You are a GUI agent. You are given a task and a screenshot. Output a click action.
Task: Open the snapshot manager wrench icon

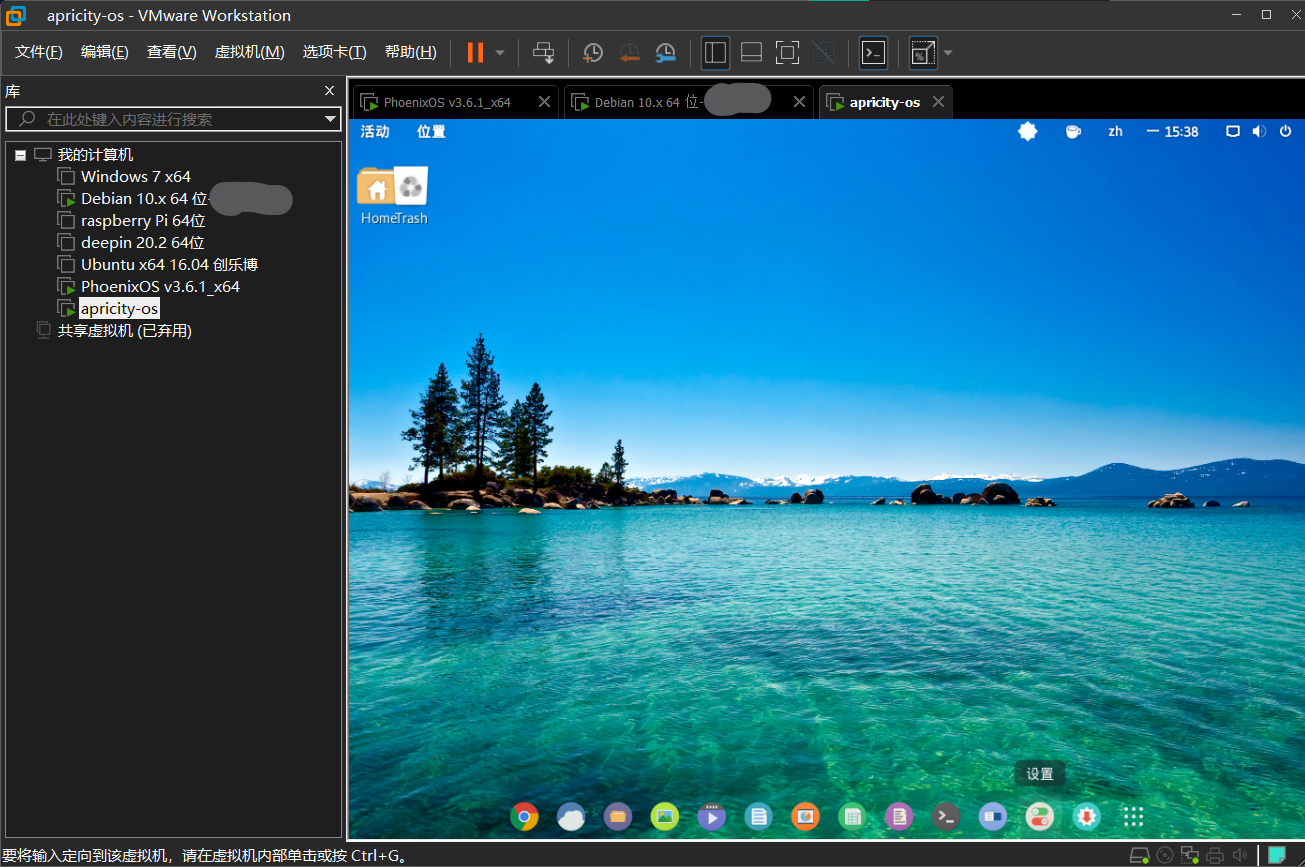666,53
